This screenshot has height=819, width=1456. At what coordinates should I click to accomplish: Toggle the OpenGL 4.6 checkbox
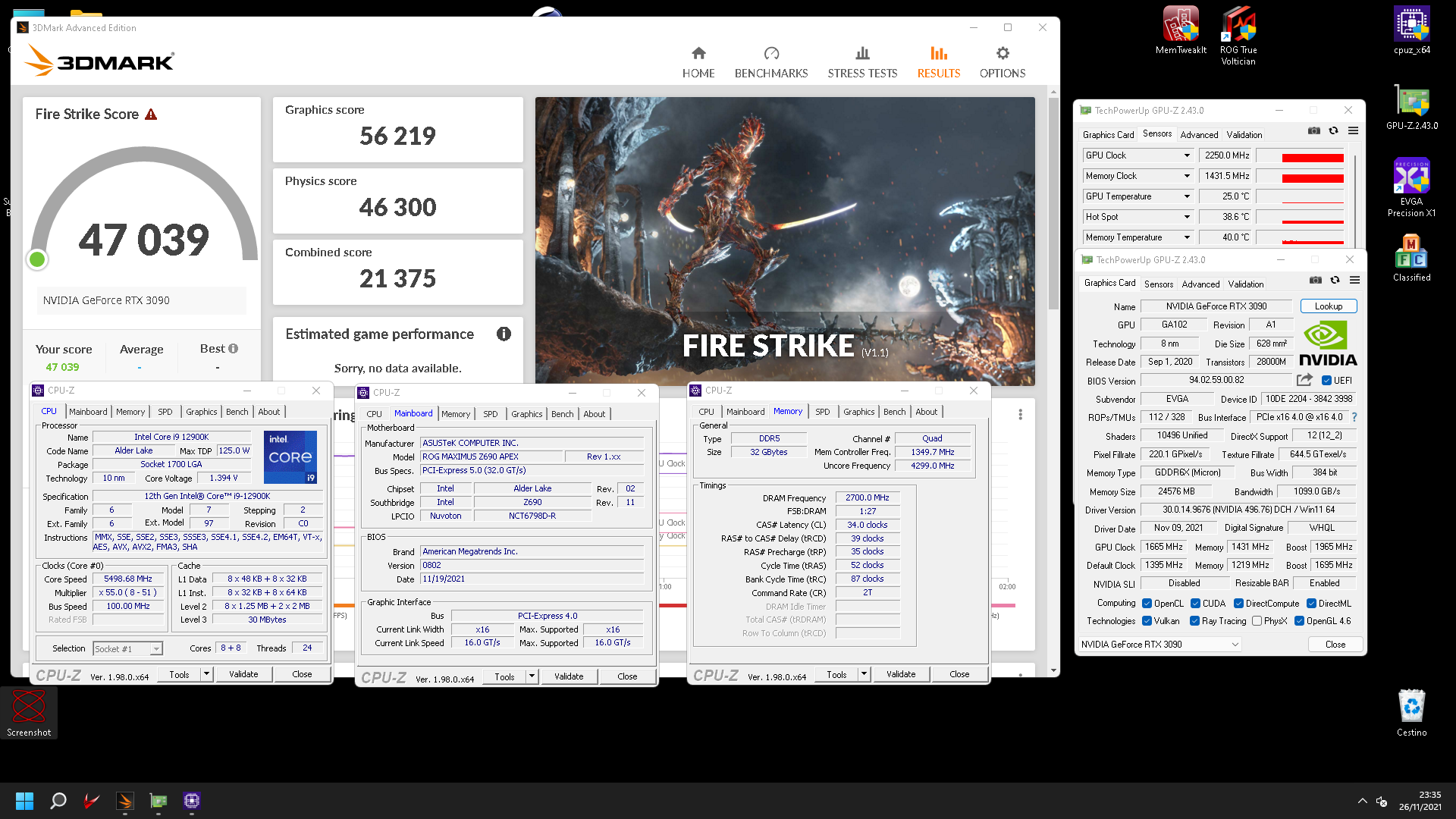(x=1299, y=621)
